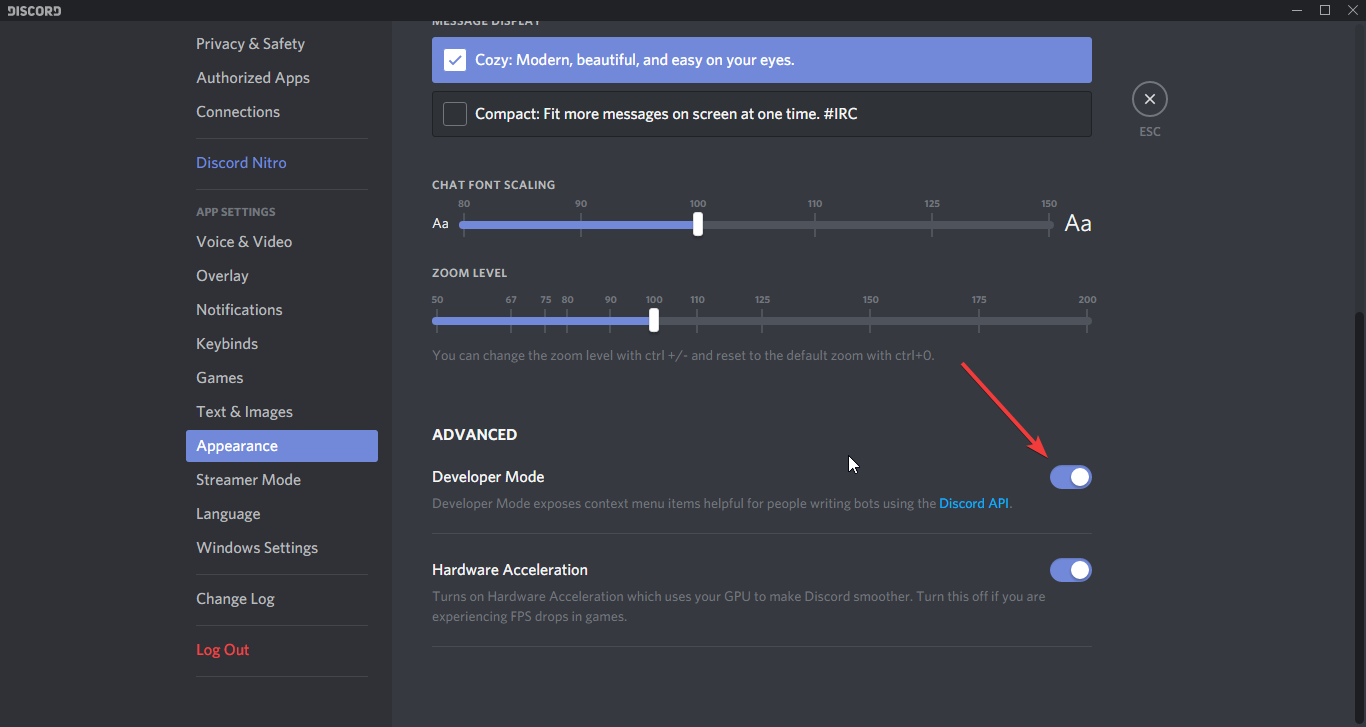This screenshot has width=1366, height=727.
Task: Open Keybinds settings
Action: (x=227, y=343)
